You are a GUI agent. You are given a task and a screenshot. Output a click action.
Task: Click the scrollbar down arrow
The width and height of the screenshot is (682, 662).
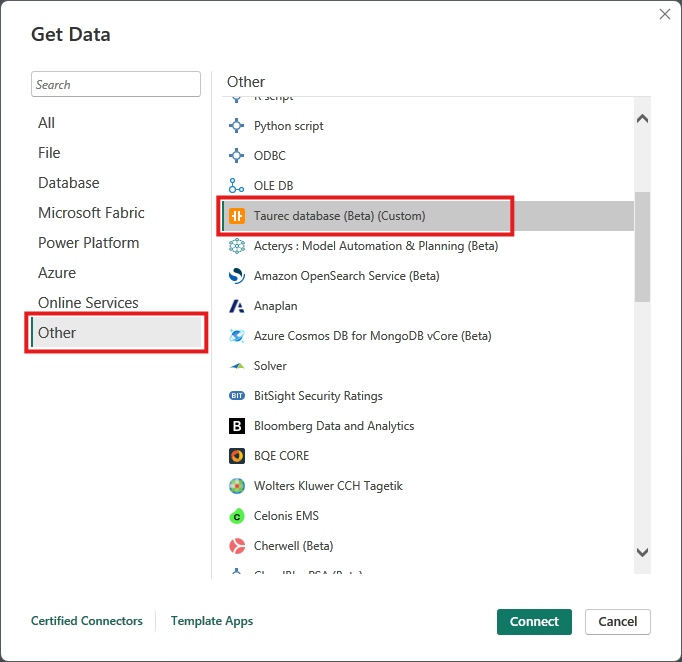click(642, 552)
